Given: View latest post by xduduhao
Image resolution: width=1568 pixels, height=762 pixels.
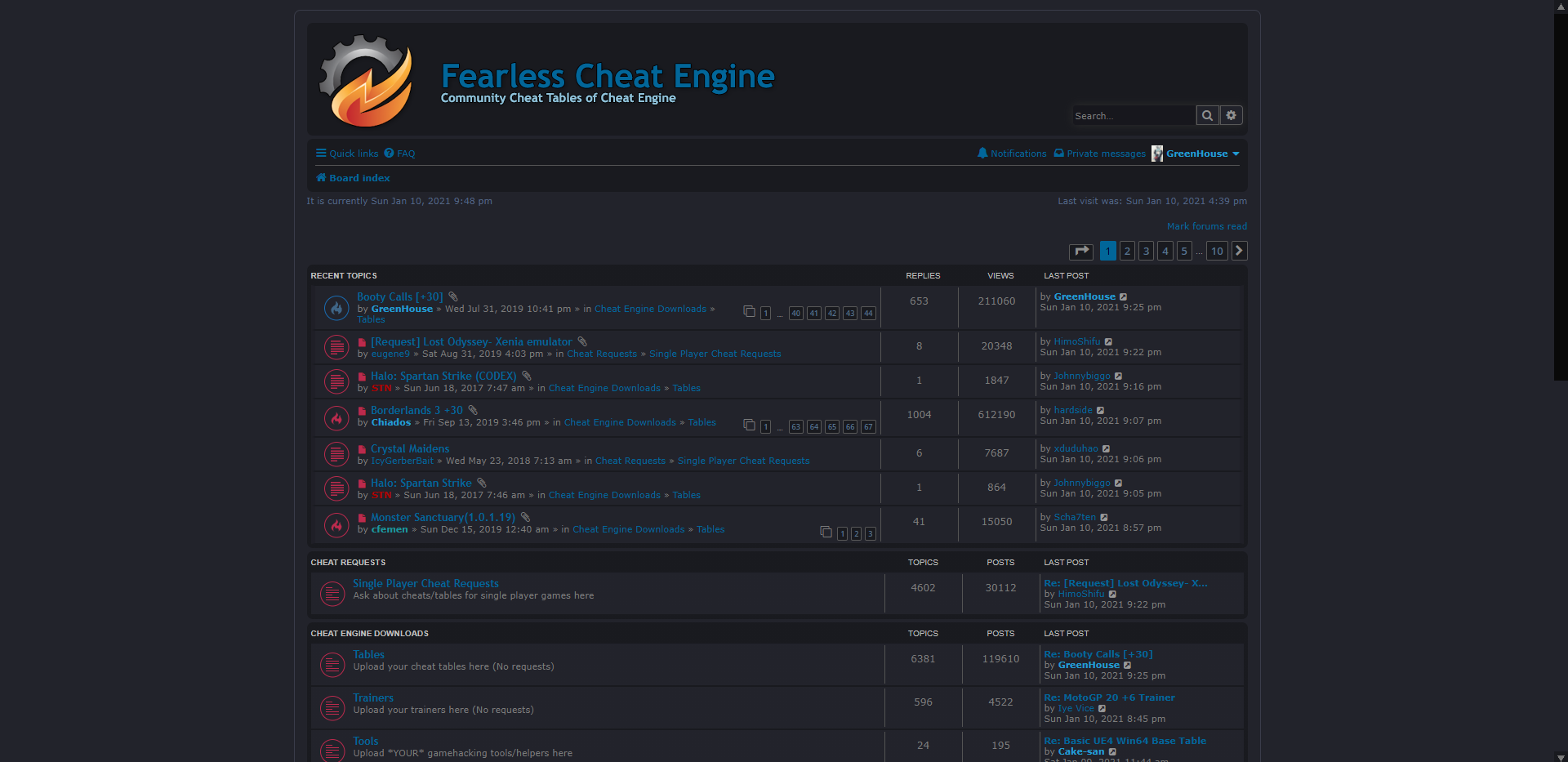Looking at the screenshot, I should tap(1107, 449).
